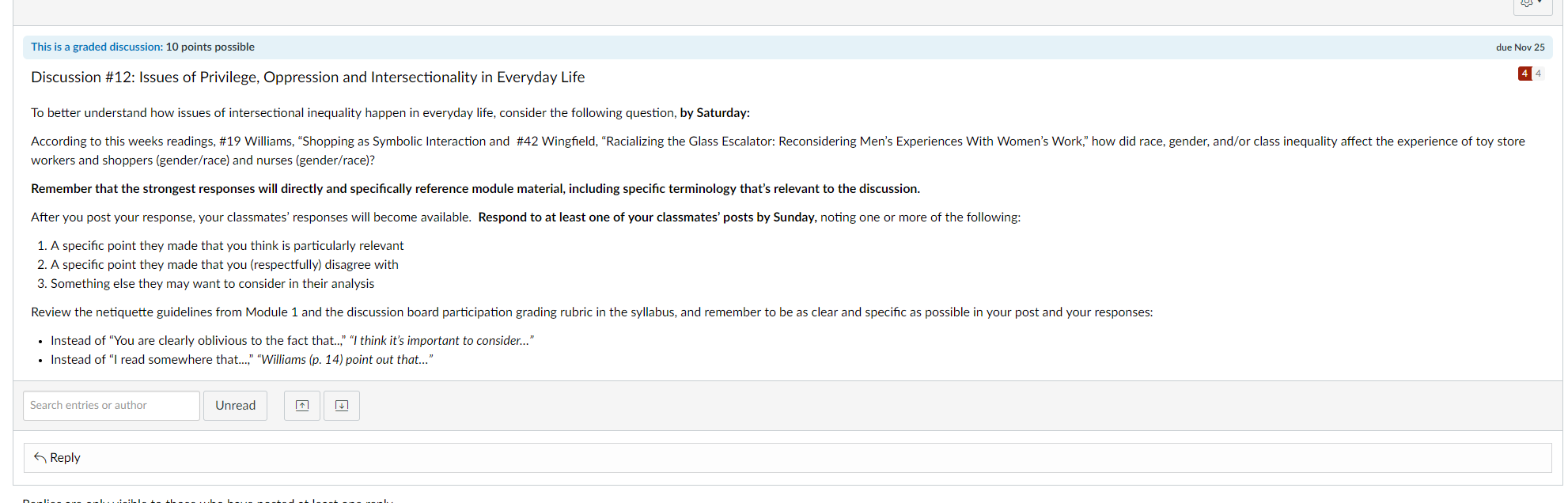This screenshot has width=1568, height=503.
Task: Focus the Search entries or author field
Action: coord(112,406)
